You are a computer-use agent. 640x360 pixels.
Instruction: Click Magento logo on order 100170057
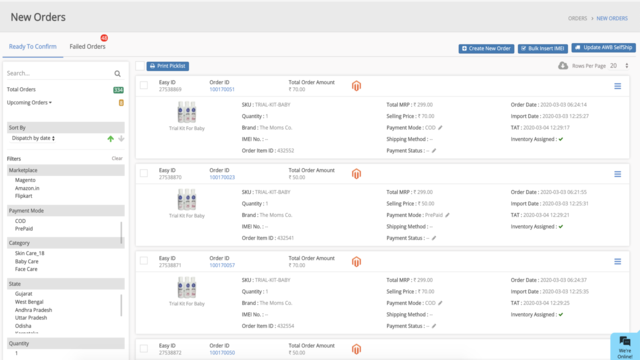tap(356, 262)
